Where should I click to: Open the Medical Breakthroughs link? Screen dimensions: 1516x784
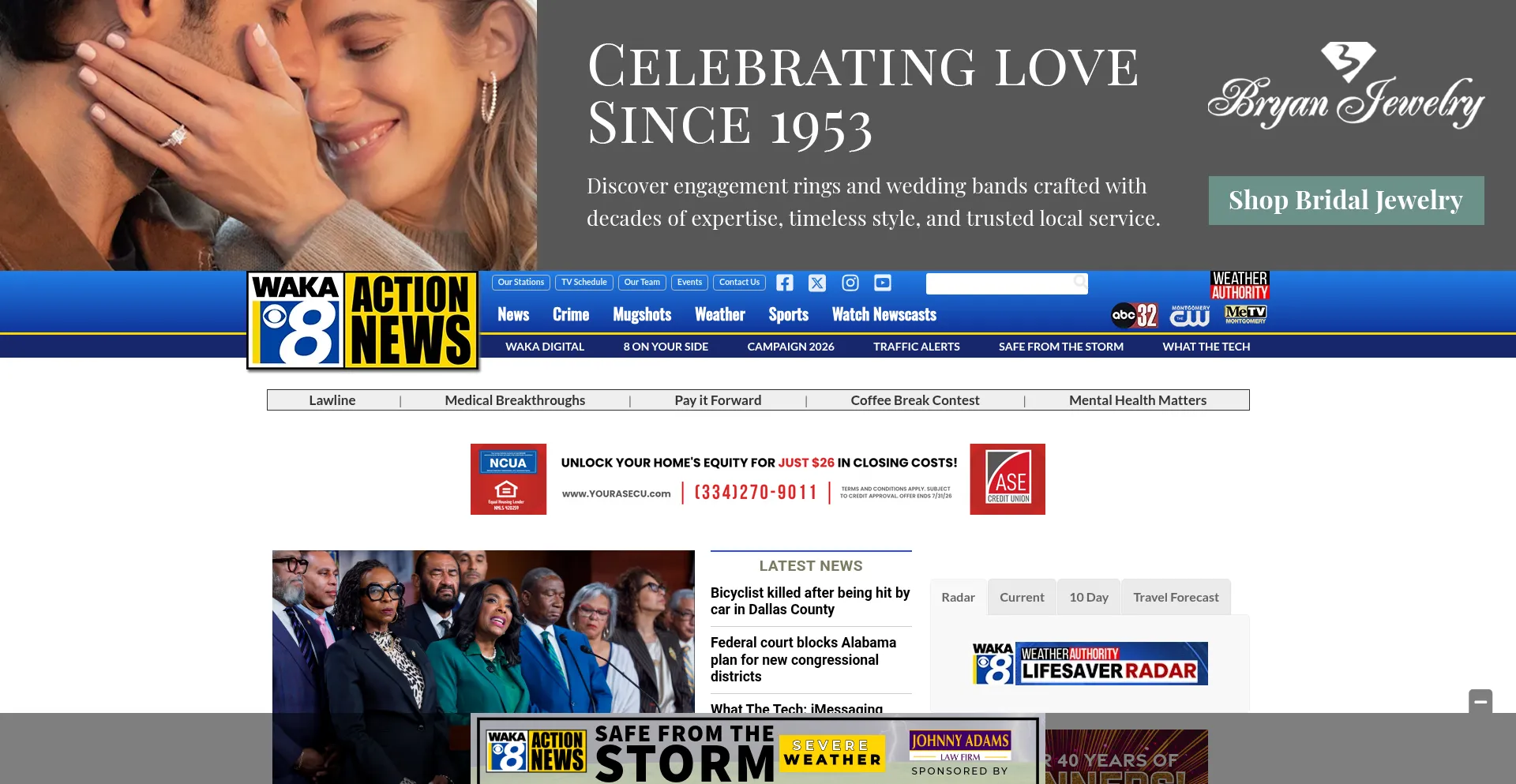(515, 400)
